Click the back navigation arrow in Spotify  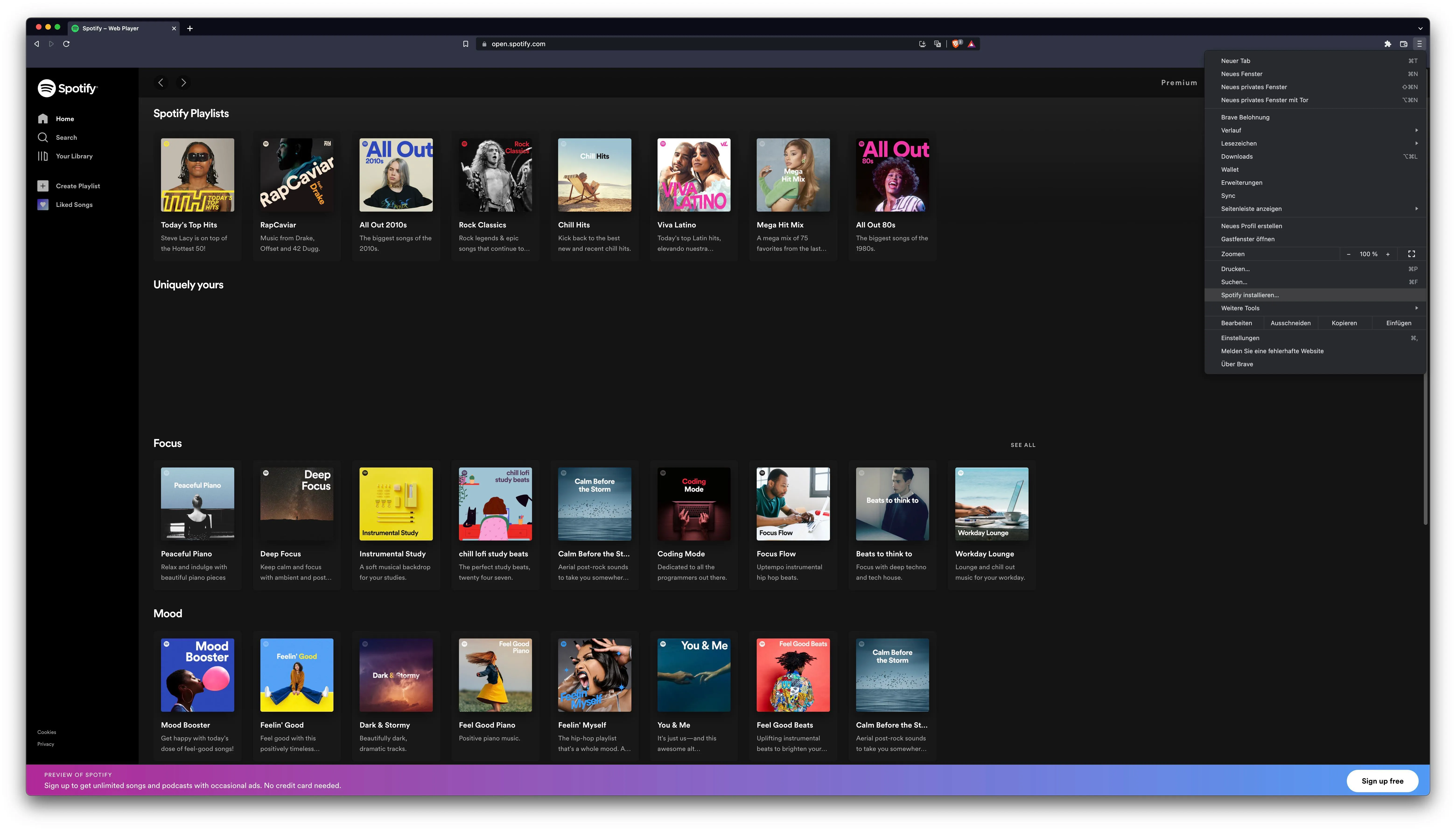pyautogui.click(x=161, y=82)
